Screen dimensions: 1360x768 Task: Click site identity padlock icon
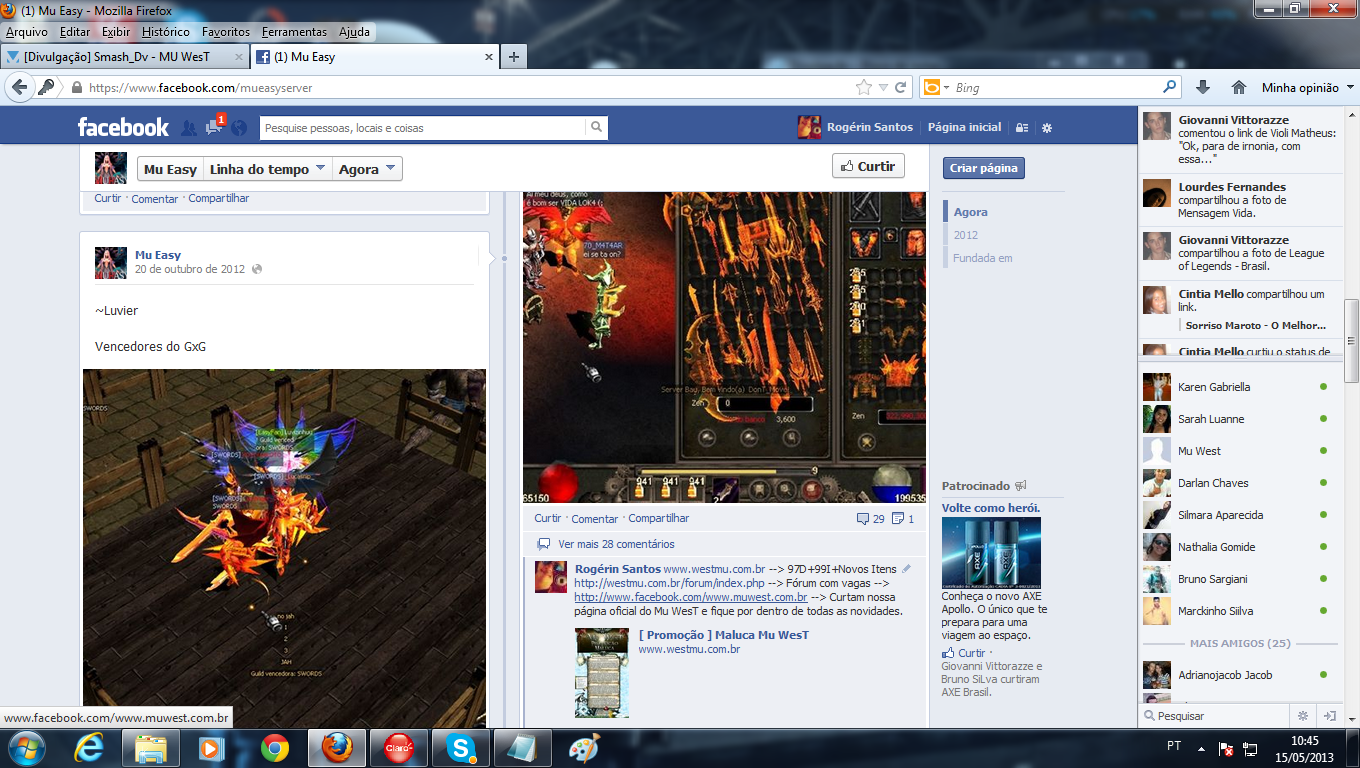pos(76,88)
